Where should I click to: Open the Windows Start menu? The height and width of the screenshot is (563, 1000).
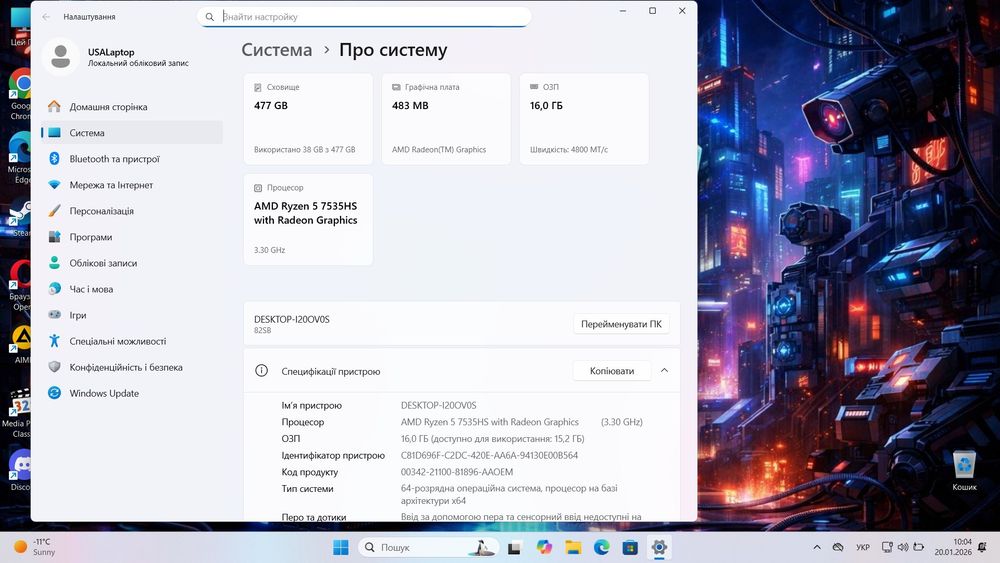point(341,547)
